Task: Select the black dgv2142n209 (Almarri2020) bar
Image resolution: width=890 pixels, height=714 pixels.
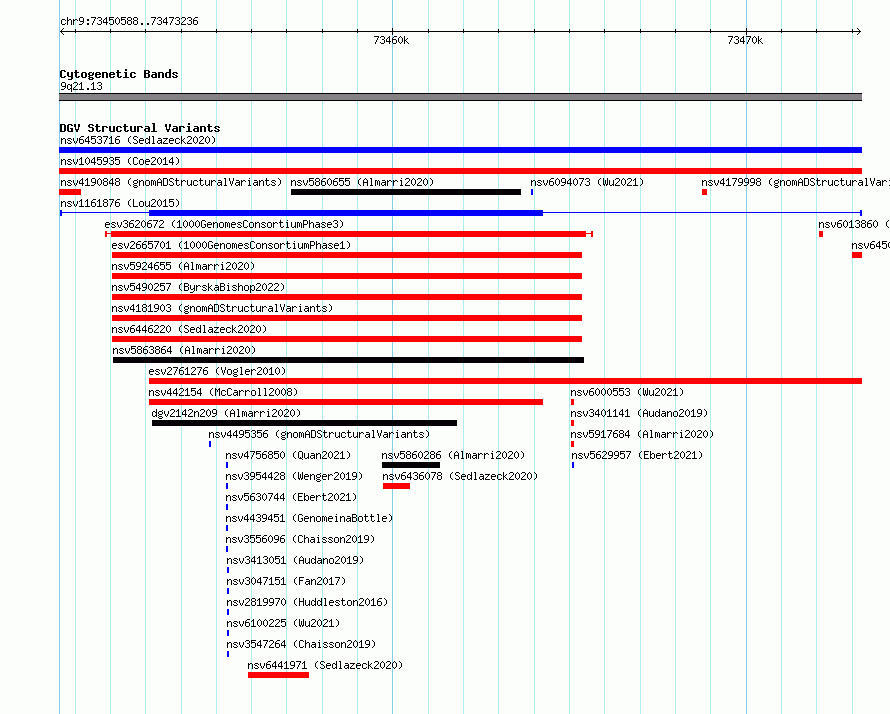Action: click(x=304, y=423)
